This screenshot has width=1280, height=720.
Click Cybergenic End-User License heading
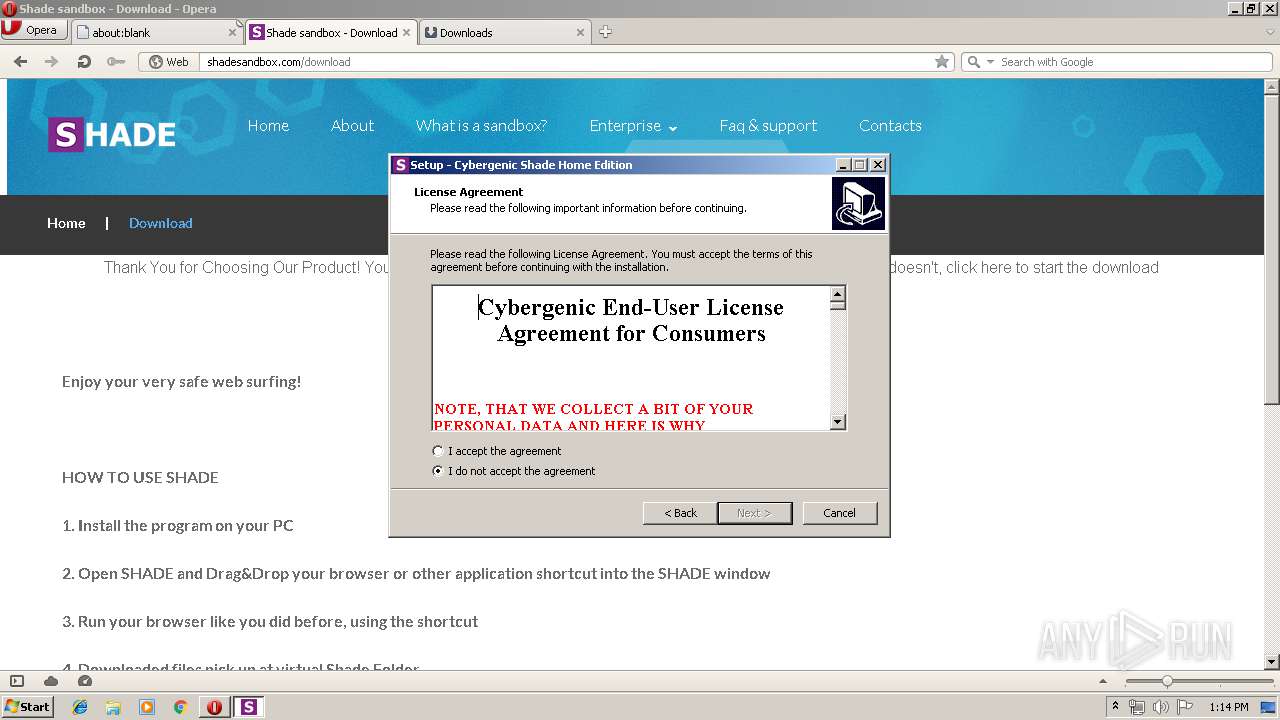[x=631, y=320]
